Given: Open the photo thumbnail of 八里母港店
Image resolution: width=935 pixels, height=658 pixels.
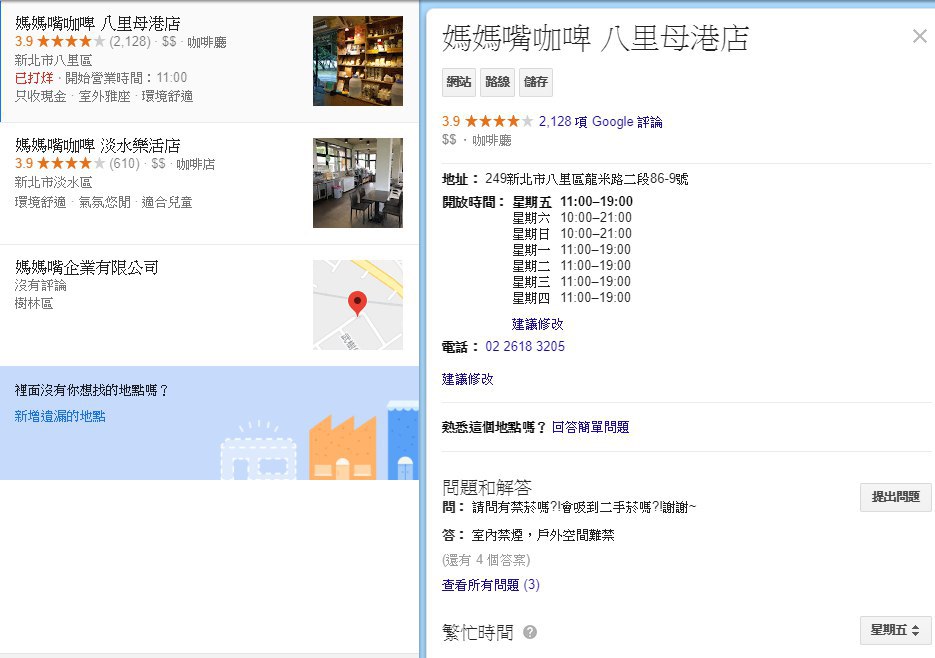Looking at the screenshot, I should pyautogui.click(x=358, y=61).
